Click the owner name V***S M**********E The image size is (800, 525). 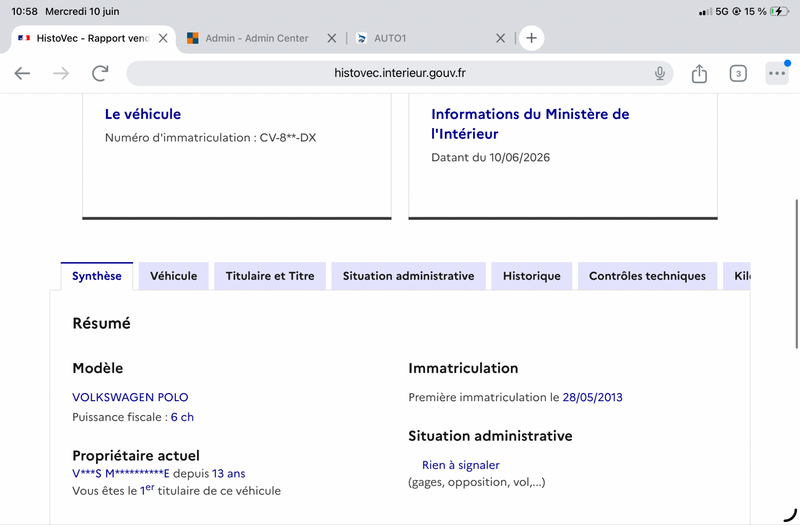point(120,473)
